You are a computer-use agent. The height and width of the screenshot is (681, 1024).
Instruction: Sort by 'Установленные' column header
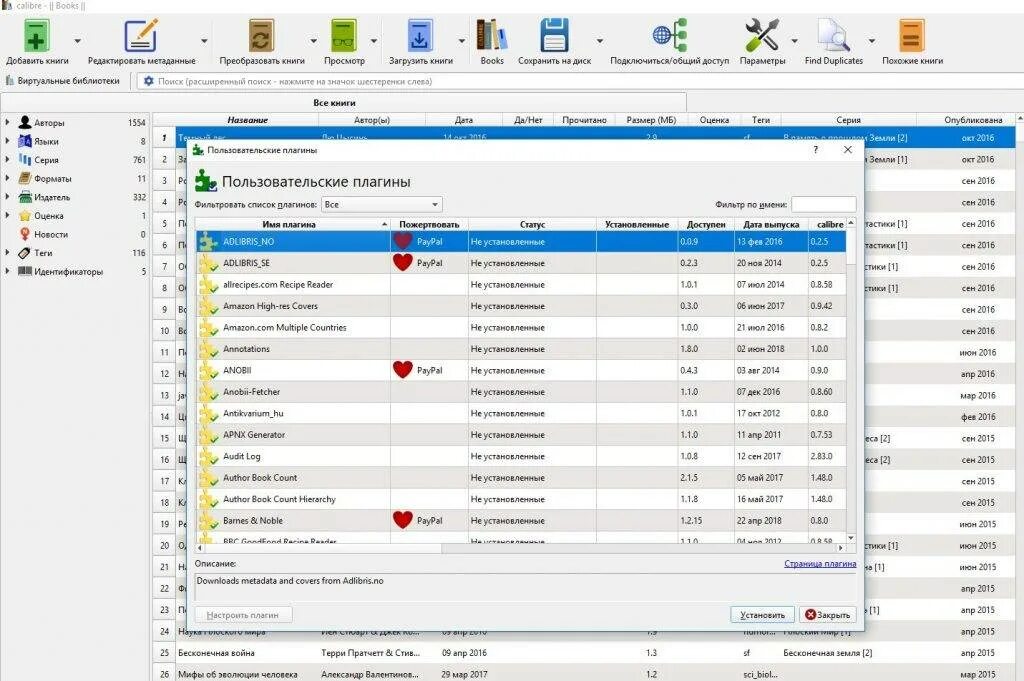click(637, 224)
